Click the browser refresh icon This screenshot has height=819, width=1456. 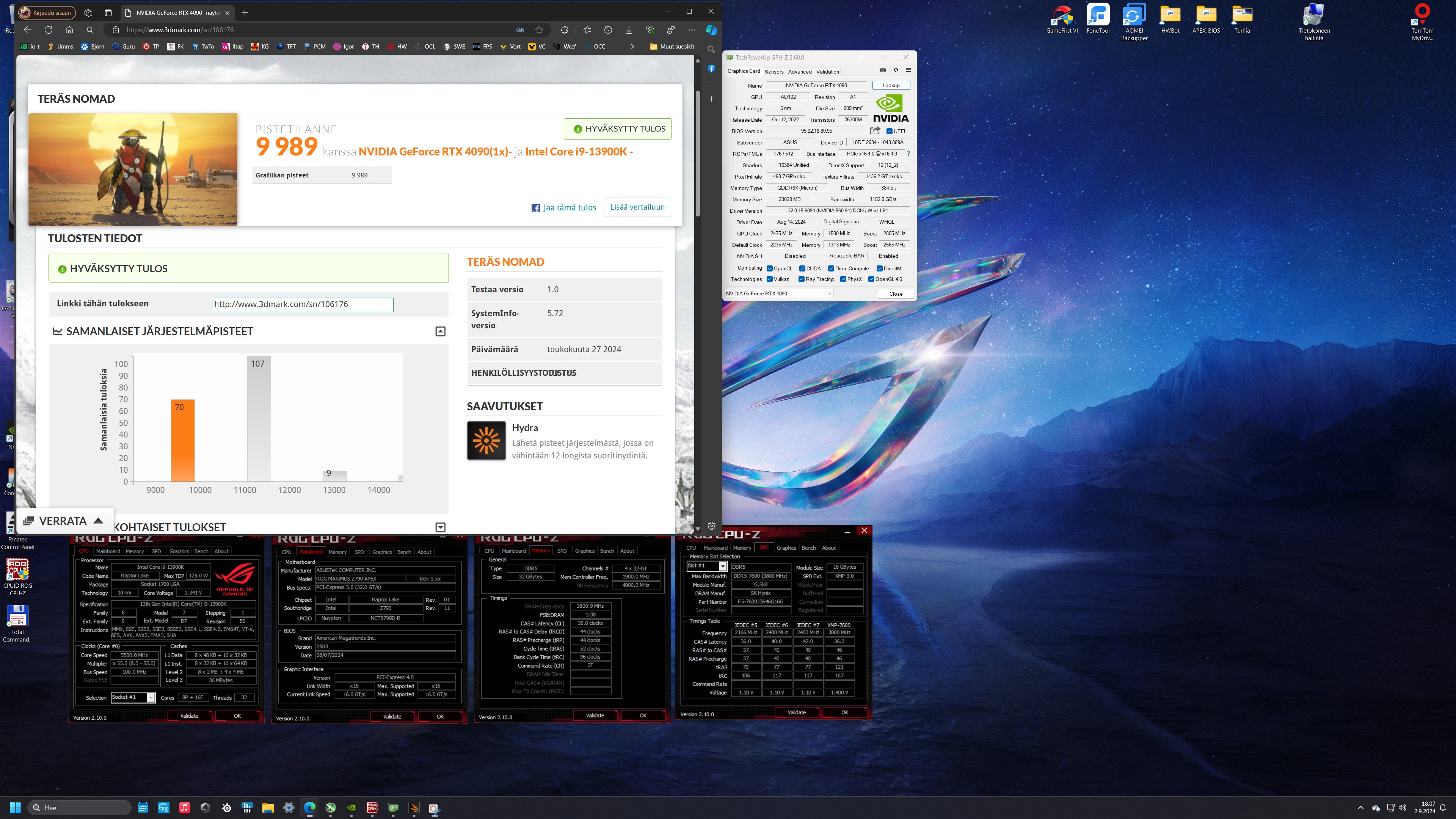pos(49,30)
